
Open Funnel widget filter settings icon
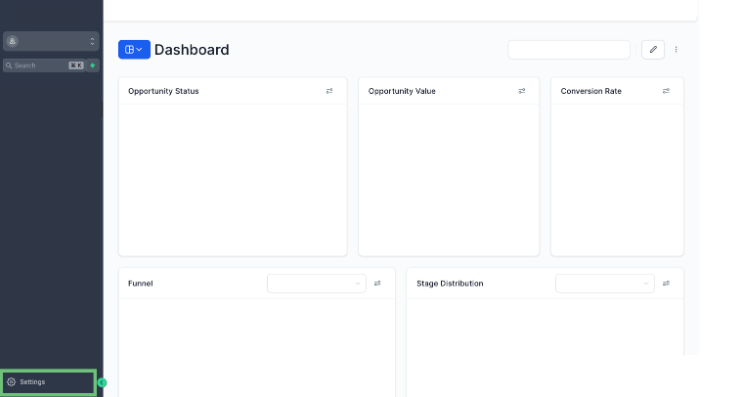pyautogui.click(x=377, y=283)
